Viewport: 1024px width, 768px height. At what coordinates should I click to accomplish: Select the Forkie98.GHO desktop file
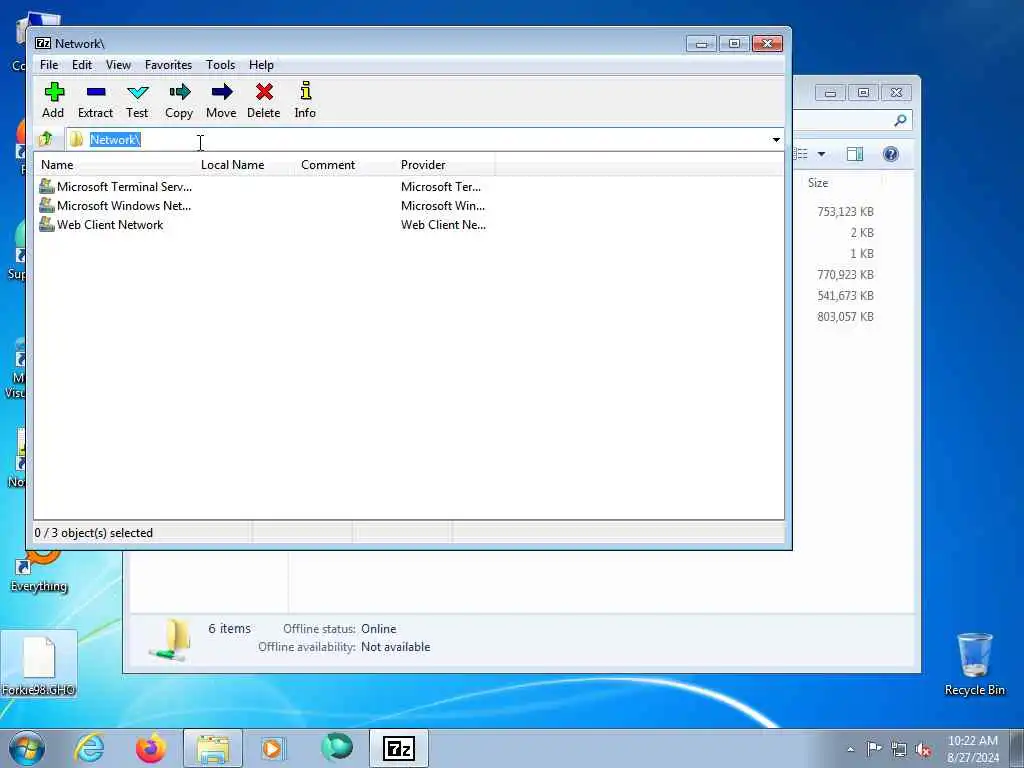pos(39,664)
